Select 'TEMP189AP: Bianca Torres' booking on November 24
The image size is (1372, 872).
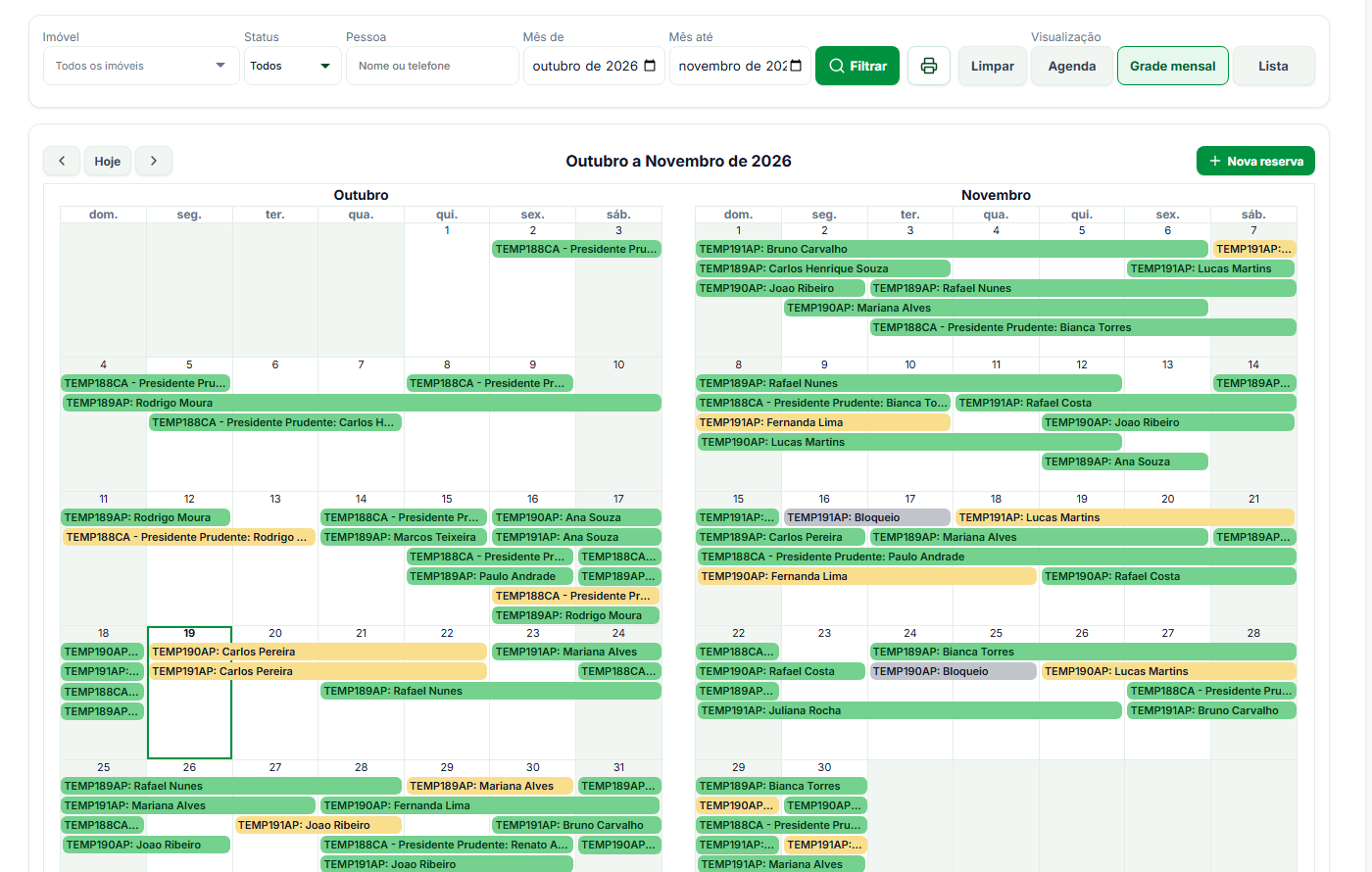pos(1083,652)
